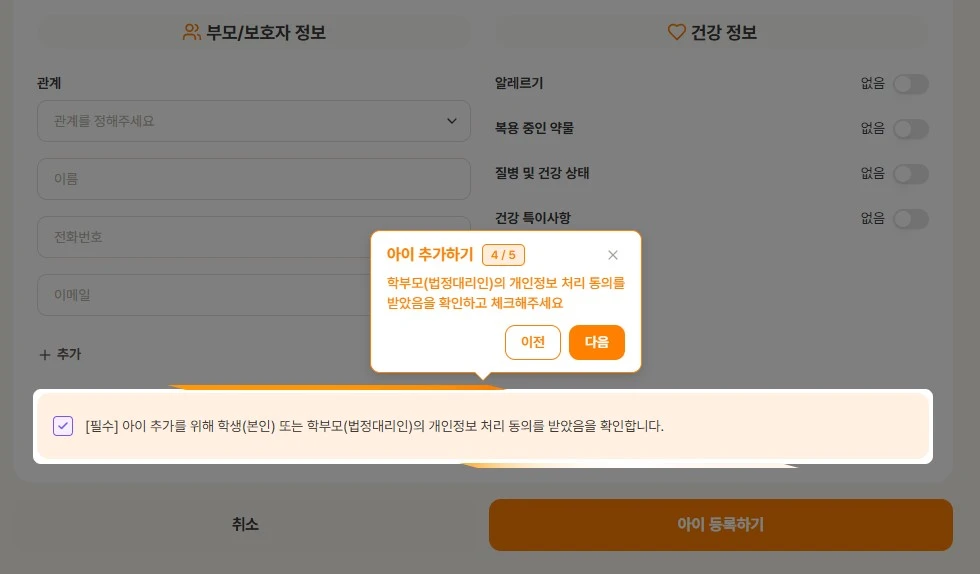This screenshot has height=574, width=980.
Task: Go to next step with 다음
Action: point(597,342)
